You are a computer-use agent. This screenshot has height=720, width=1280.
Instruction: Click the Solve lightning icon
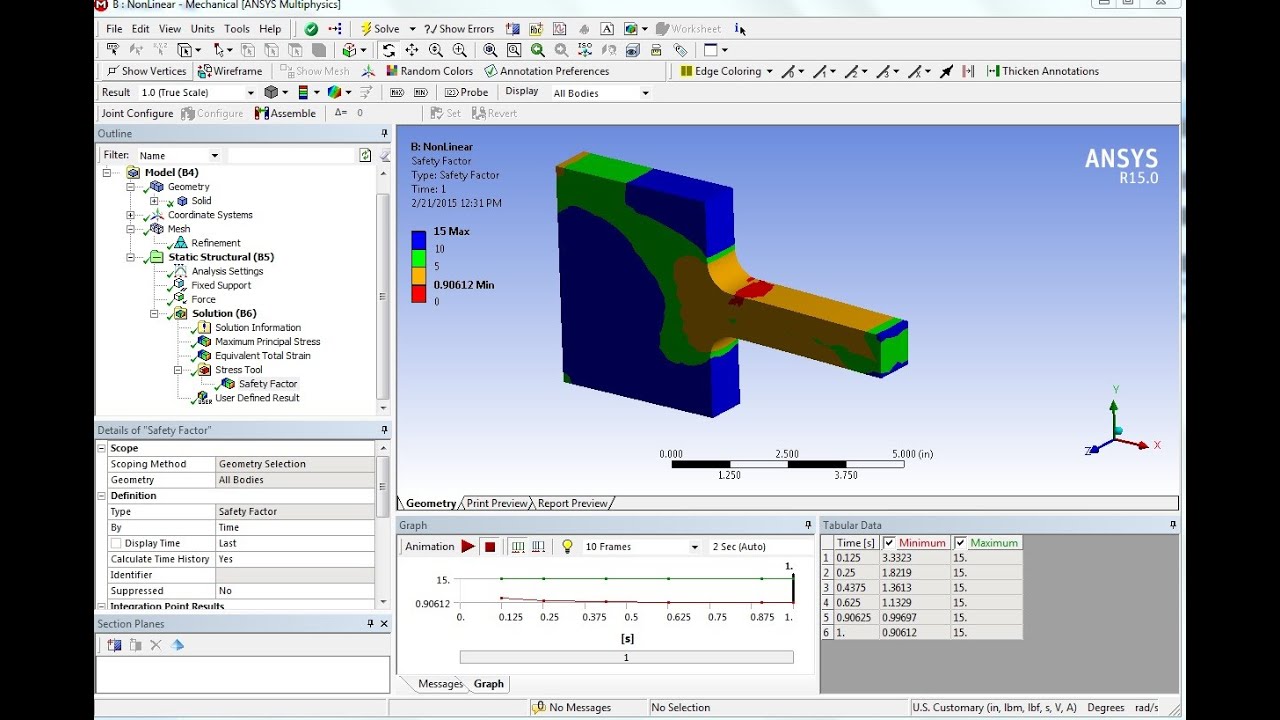pyautogui.click(x=366, y=29)
